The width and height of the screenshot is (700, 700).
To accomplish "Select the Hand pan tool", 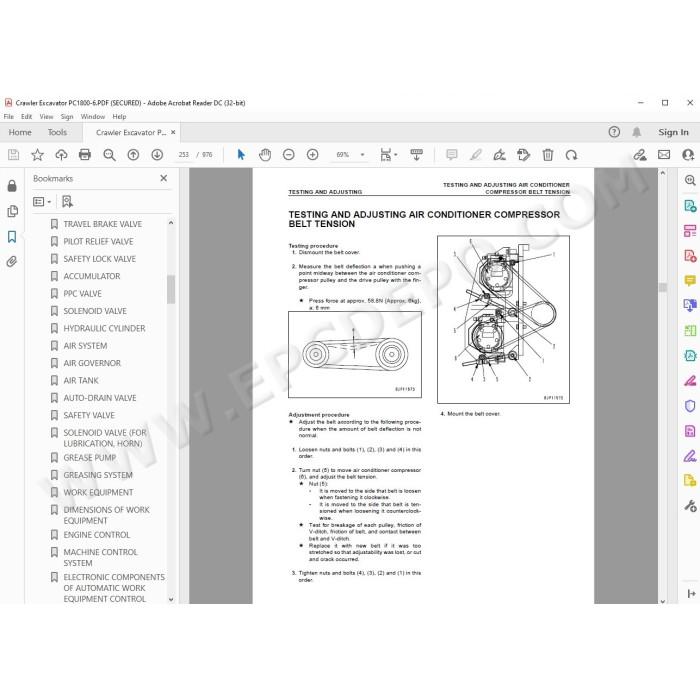I will (x=265, y=155).
